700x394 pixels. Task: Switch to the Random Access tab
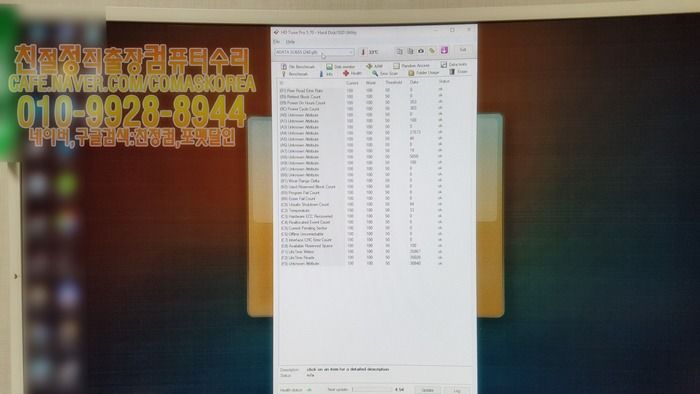point(411,66)
